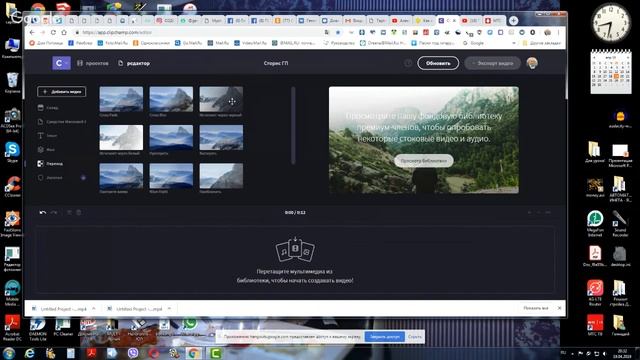Screen dimensions: 640x360
Task: Click the undo arrow on the timeline toolbar
Action: pyautogui.click(x=42, y=213)
